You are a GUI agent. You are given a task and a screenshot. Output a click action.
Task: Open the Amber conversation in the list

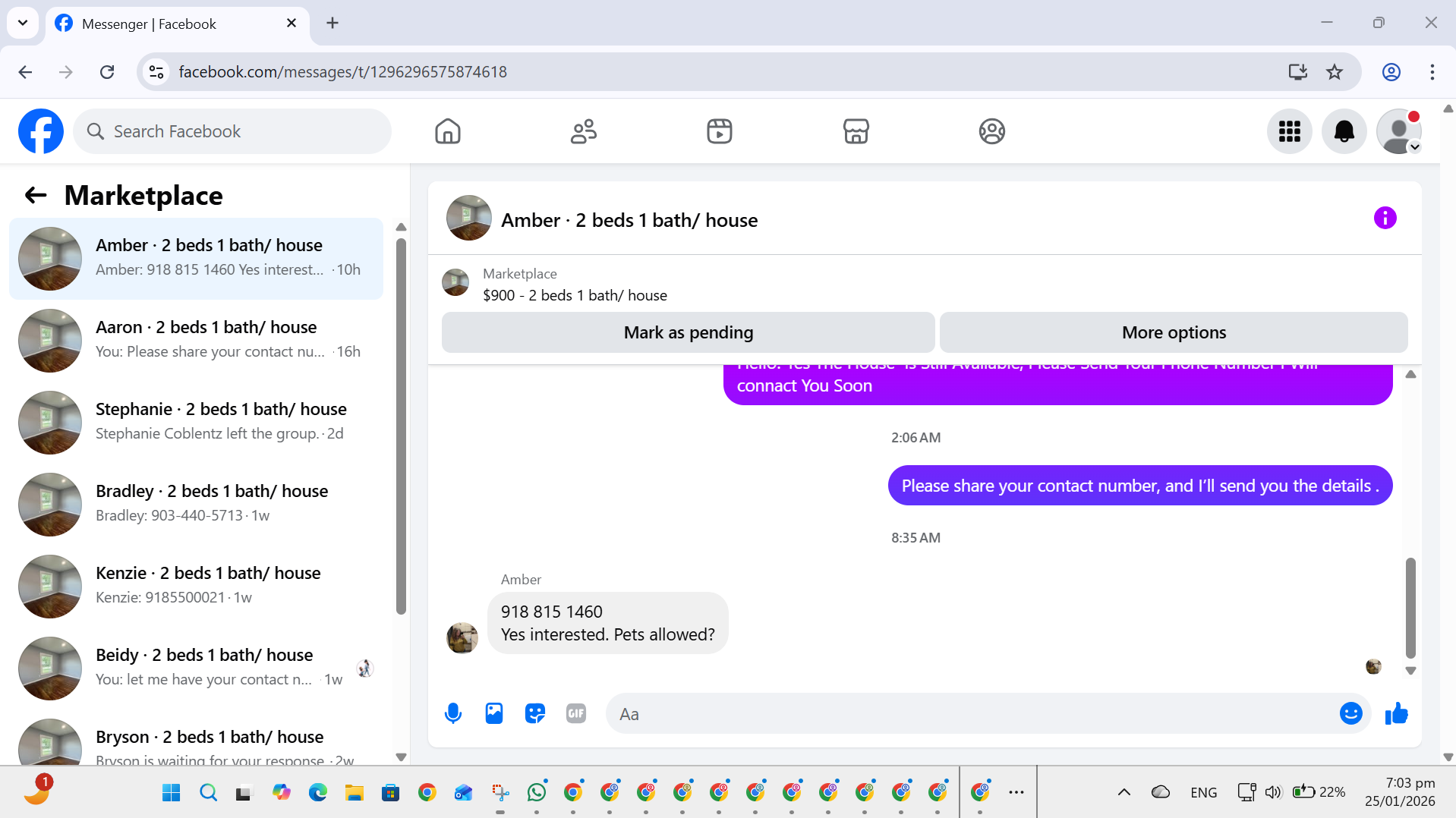pyautogui.click(x=196, y=259)
